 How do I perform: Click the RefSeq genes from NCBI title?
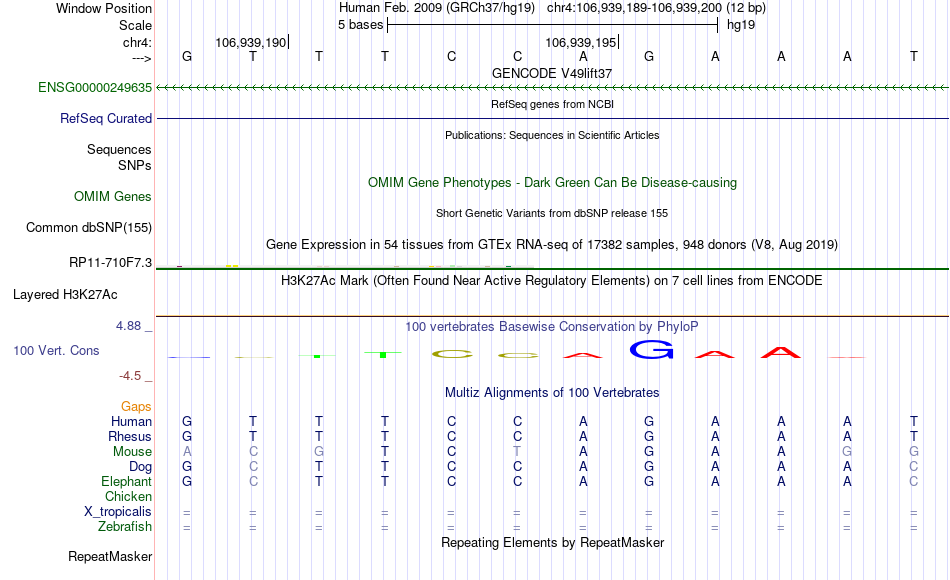[552, 104]
